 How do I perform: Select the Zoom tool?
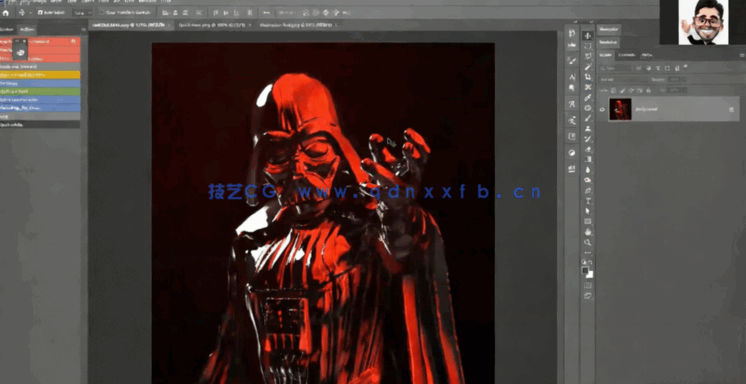click(588, 243)
